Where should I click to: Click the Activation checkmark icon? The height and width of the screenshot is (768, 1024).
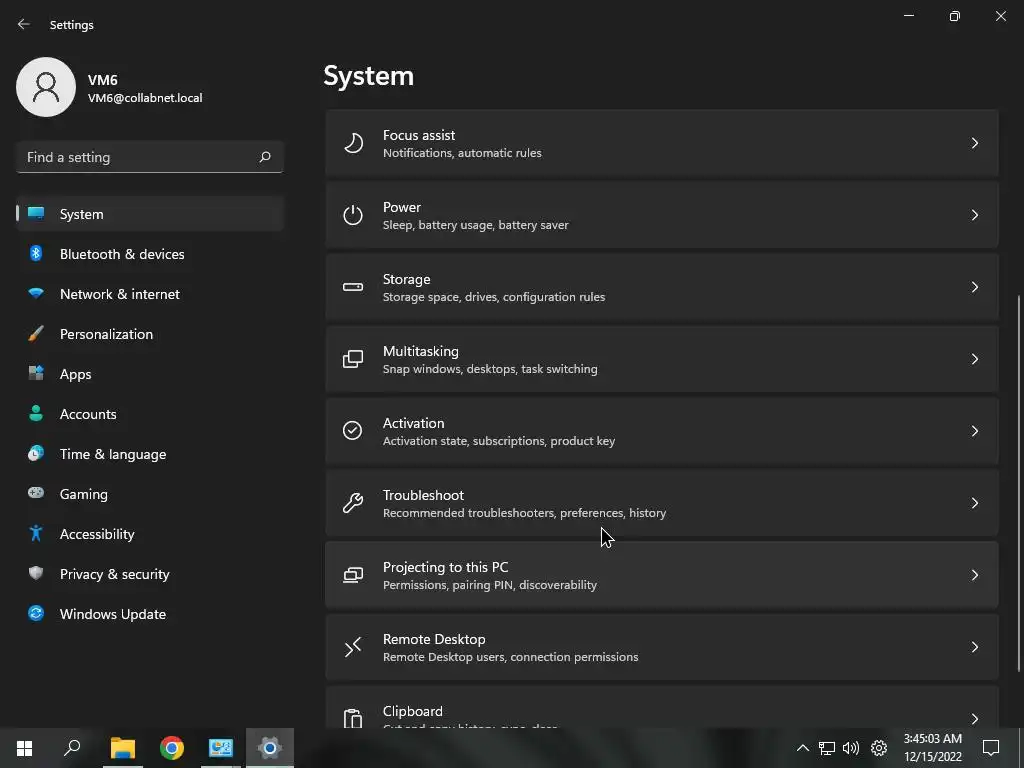[x=353, y=430]
